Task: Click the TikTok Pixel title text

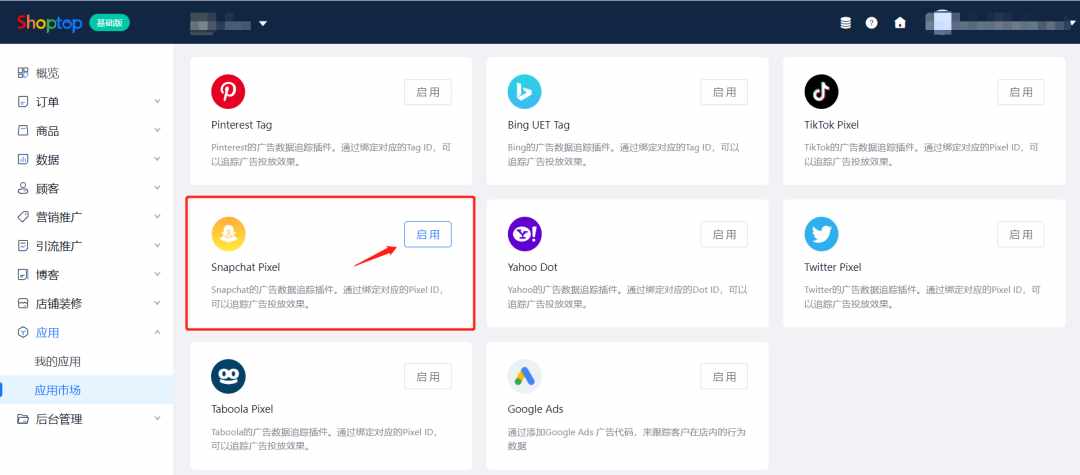Action: click(831, 125)
